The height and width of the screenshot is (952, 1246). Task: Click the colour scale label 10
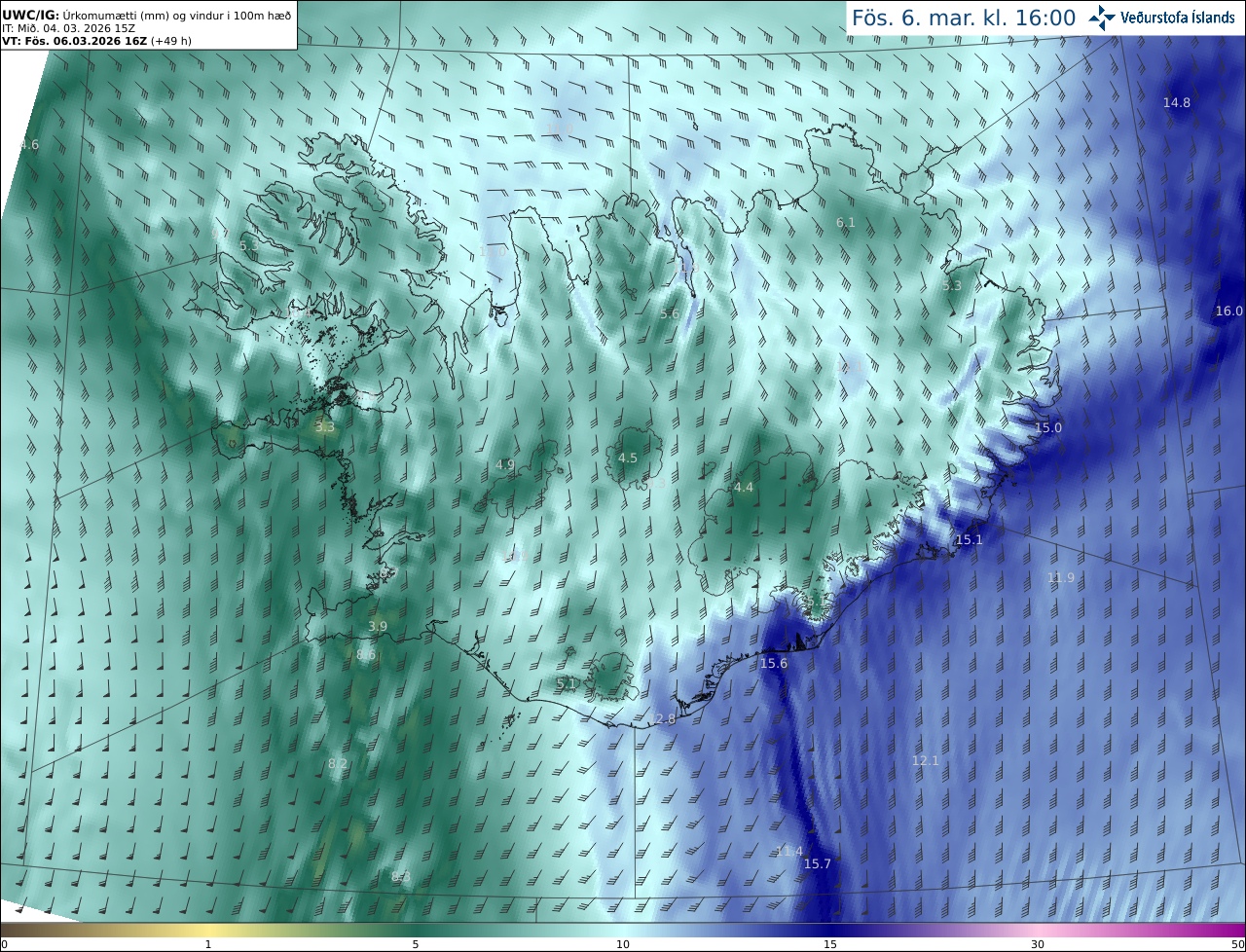point(623,944)
